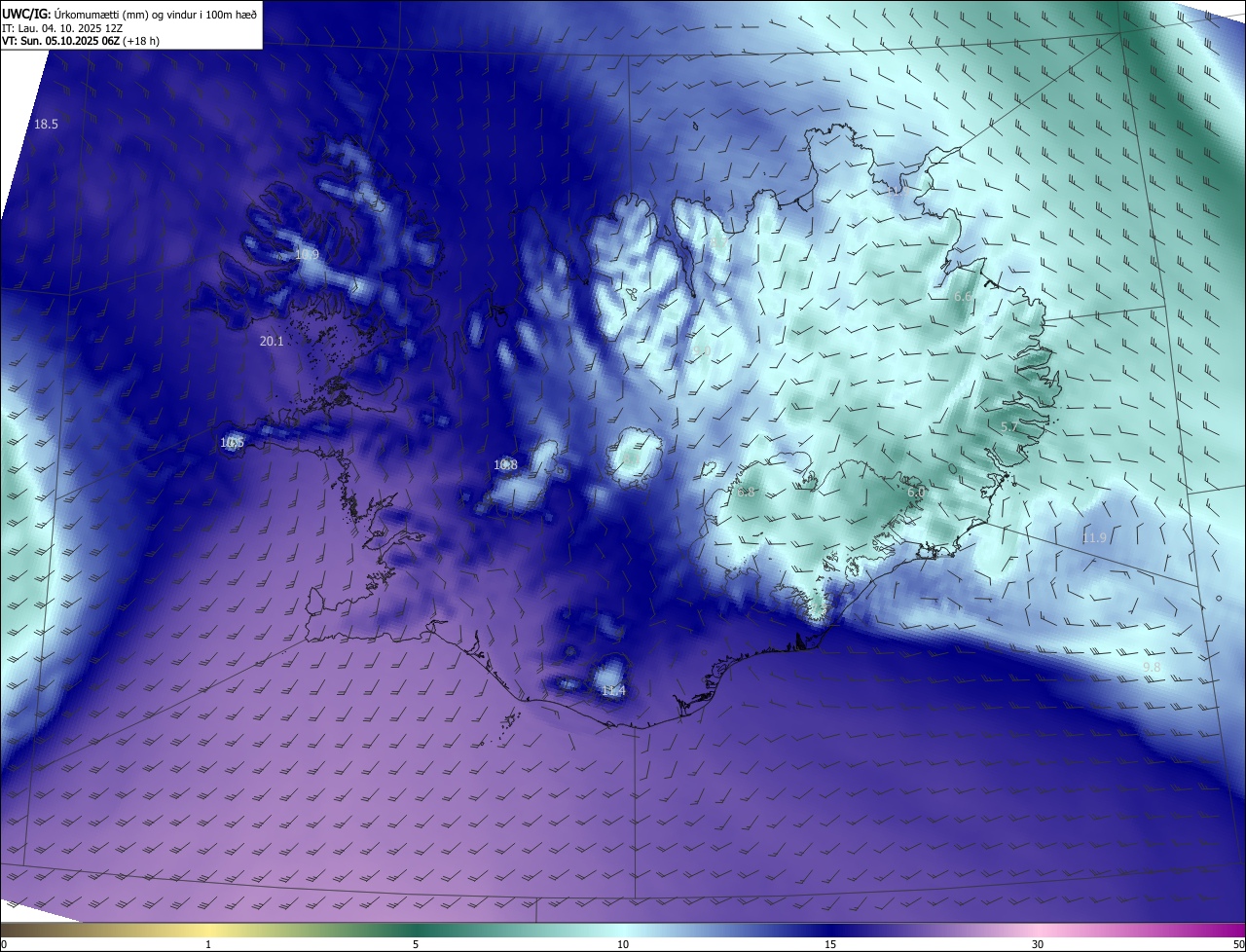Click the 10.5 value label on the map
Screen dimensions: 1246x952
(x=232, y=443)
